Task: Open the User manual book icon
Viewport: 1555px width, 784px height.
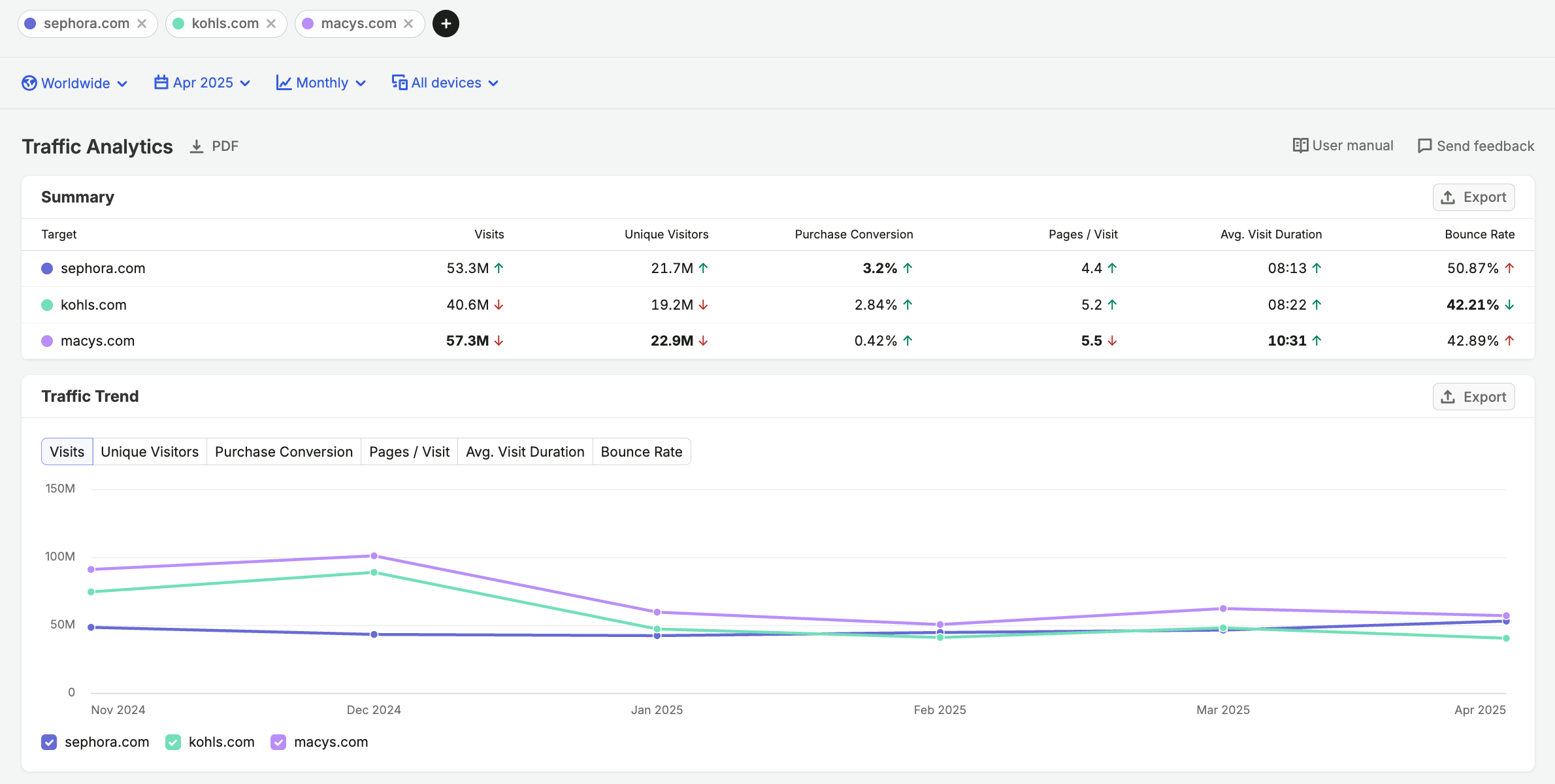Action: pyautogui.click(x=1300, y=146)
